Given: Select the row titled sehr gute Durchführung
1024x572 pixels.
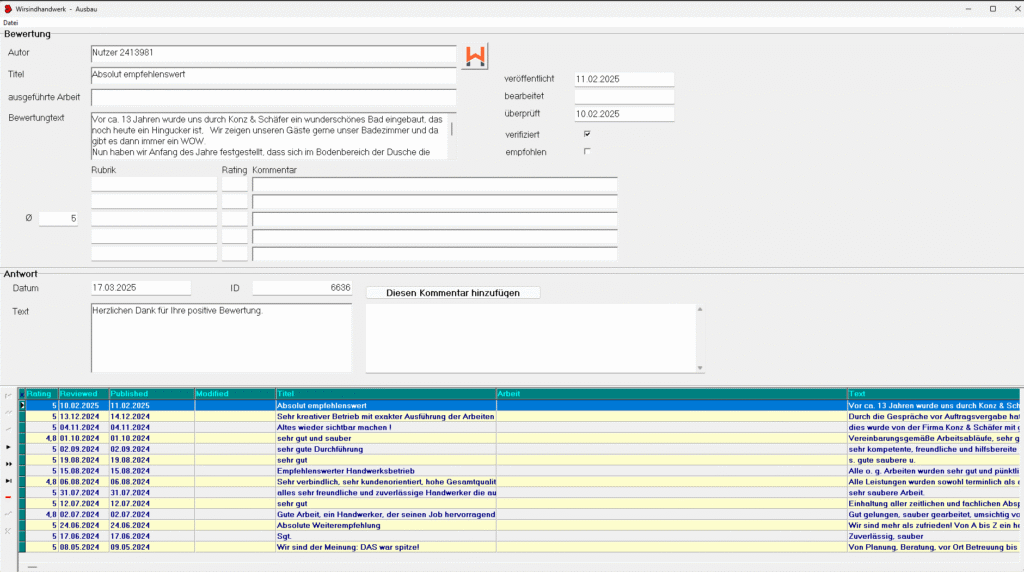Looking at the screenshot, I should [519, 449].
